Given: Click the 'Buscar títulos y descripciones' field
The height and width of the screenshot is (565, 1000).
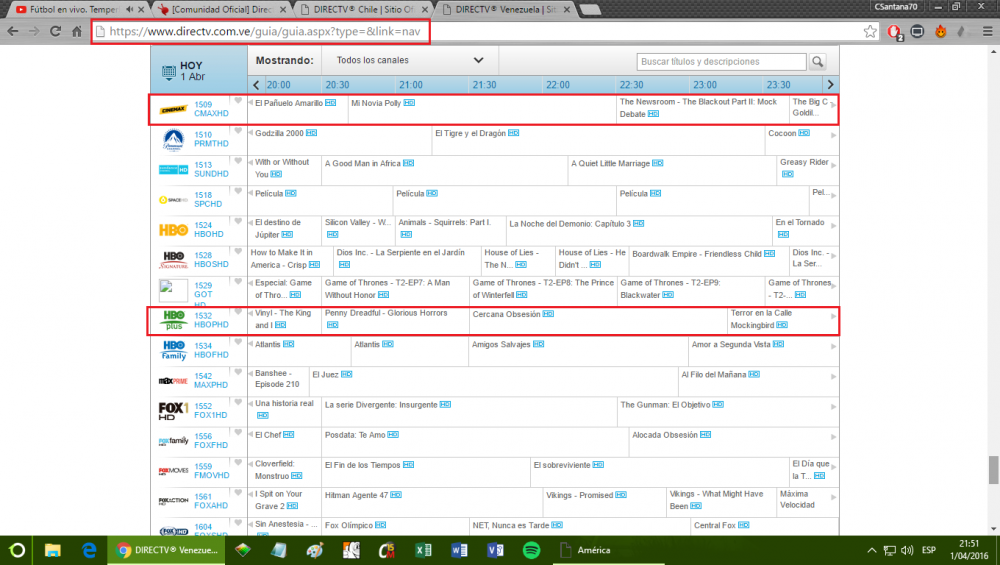Looking at the screenshot, I should pos(720,61).
